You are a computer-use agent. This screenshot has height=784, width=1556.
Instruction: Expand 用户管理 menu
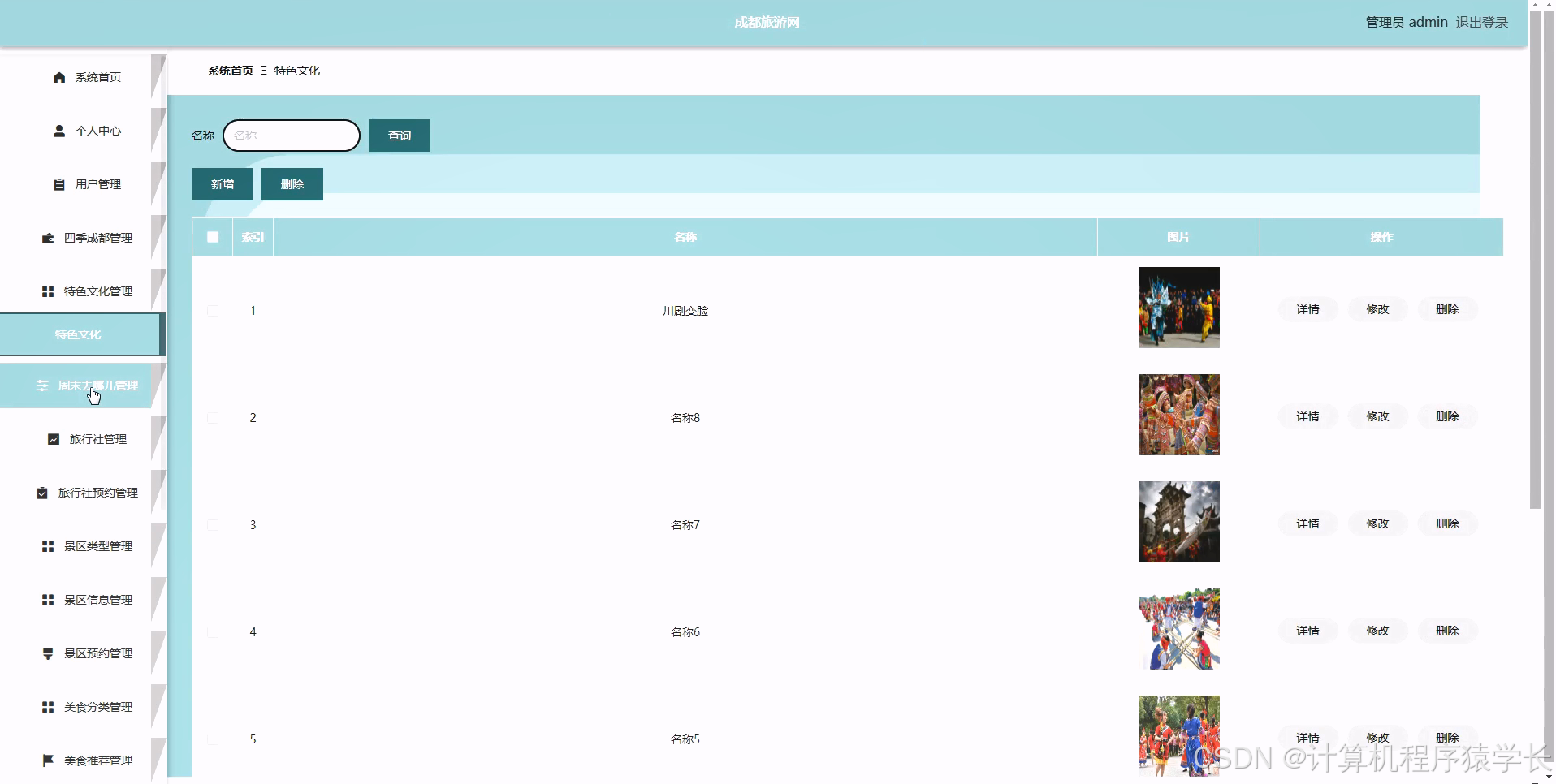83,184
